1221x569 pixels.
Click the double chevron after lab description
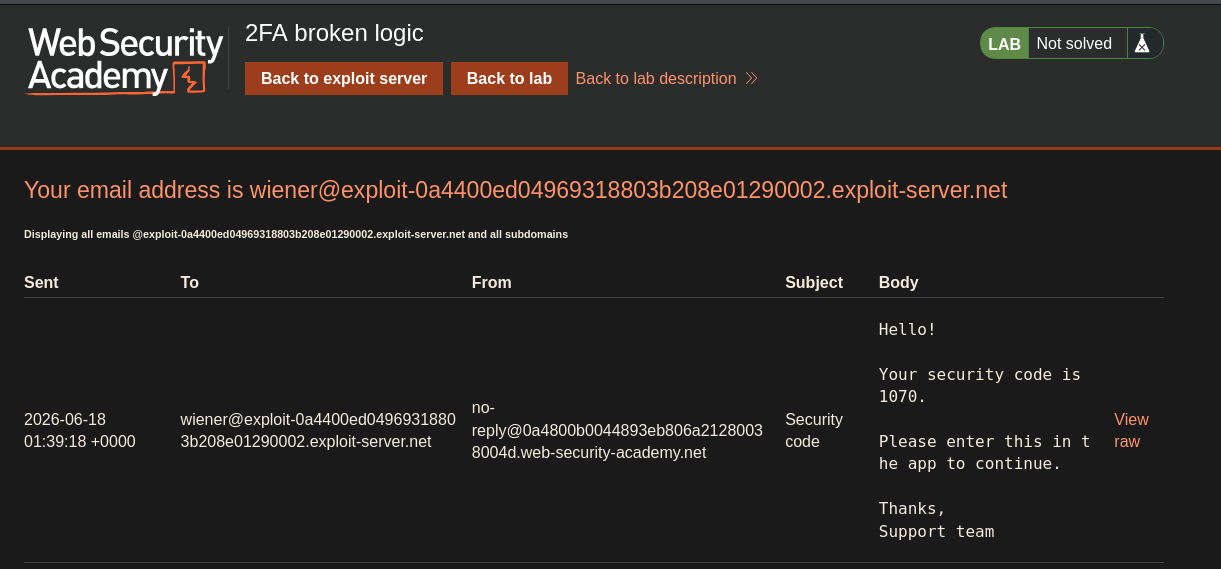(x=751, y=79)
